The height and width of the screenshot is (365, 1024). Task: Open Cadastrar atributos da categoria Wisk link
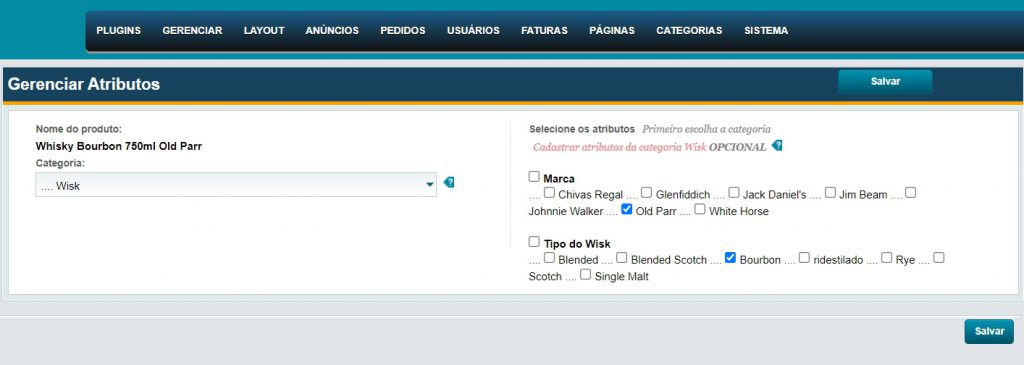620,148
